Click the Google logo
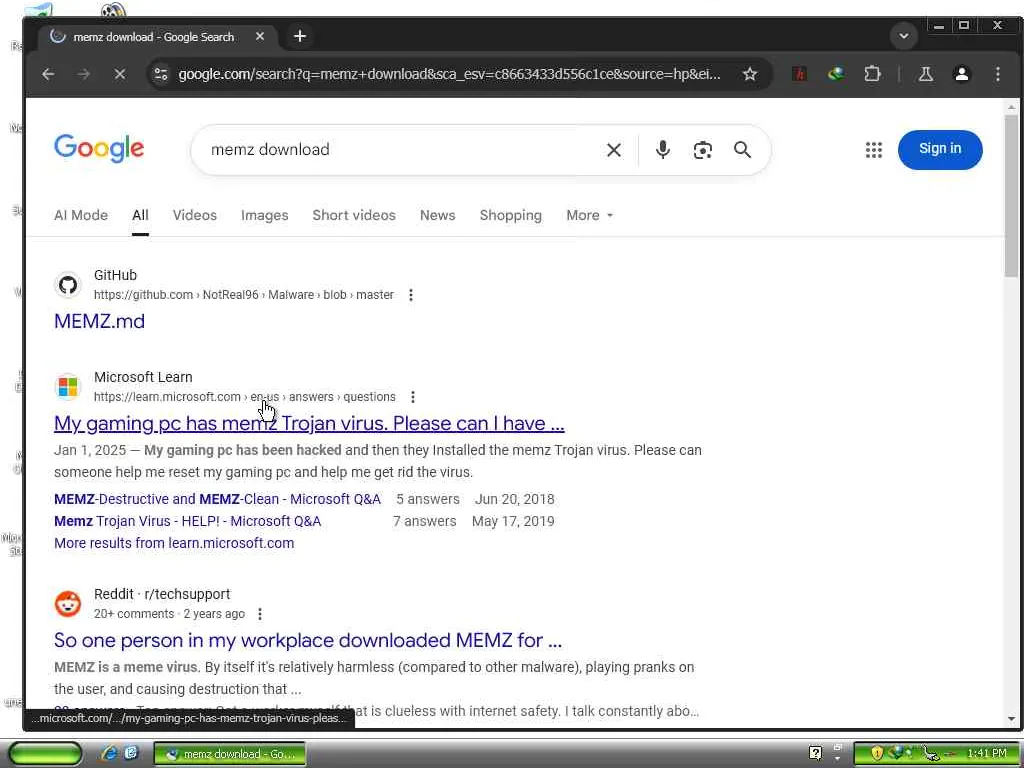 (x=99, y=148)
